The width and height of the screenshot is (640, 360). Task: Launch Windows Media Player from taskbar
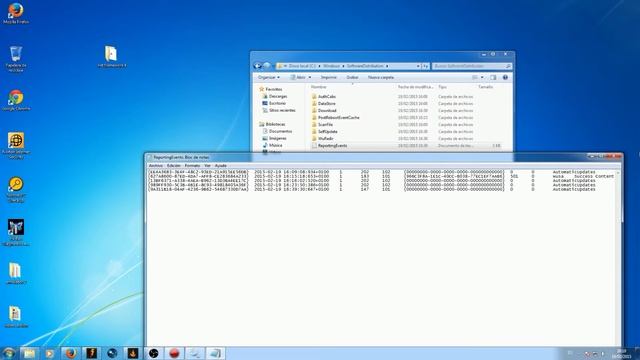click(50, 353)
